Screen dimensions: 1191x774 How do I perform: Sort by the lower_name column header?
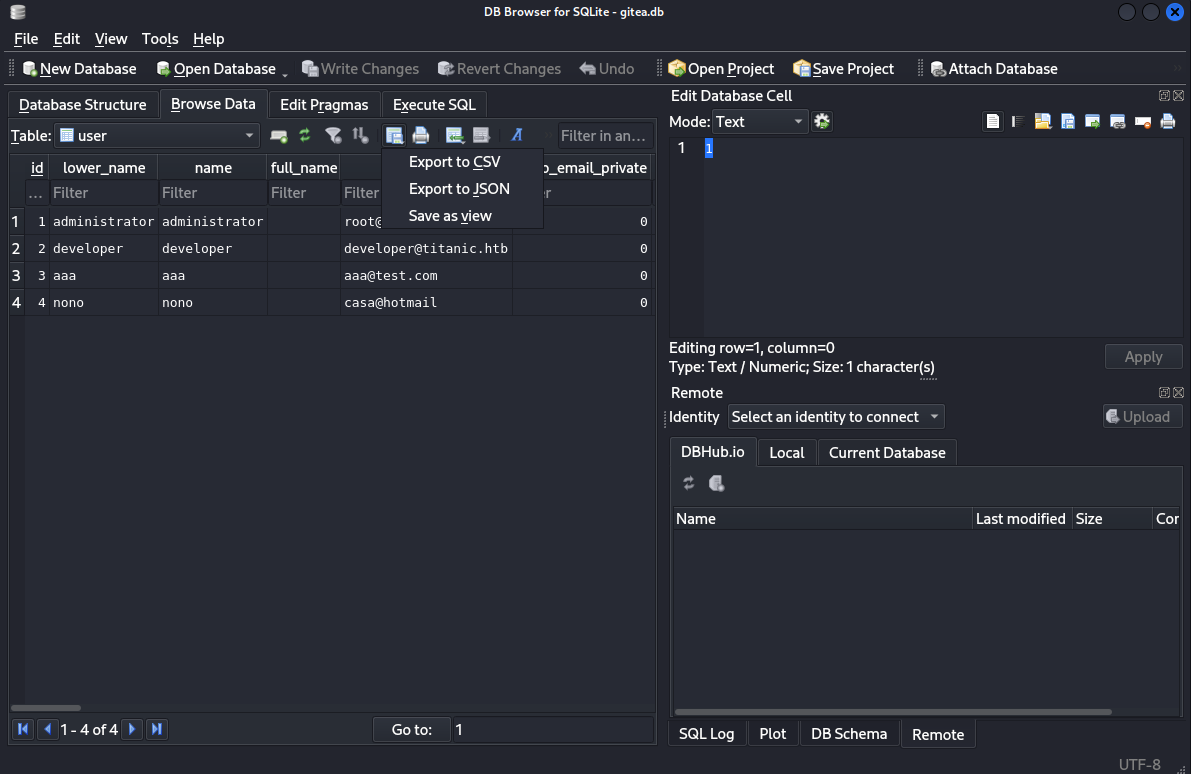click(104, 168)
